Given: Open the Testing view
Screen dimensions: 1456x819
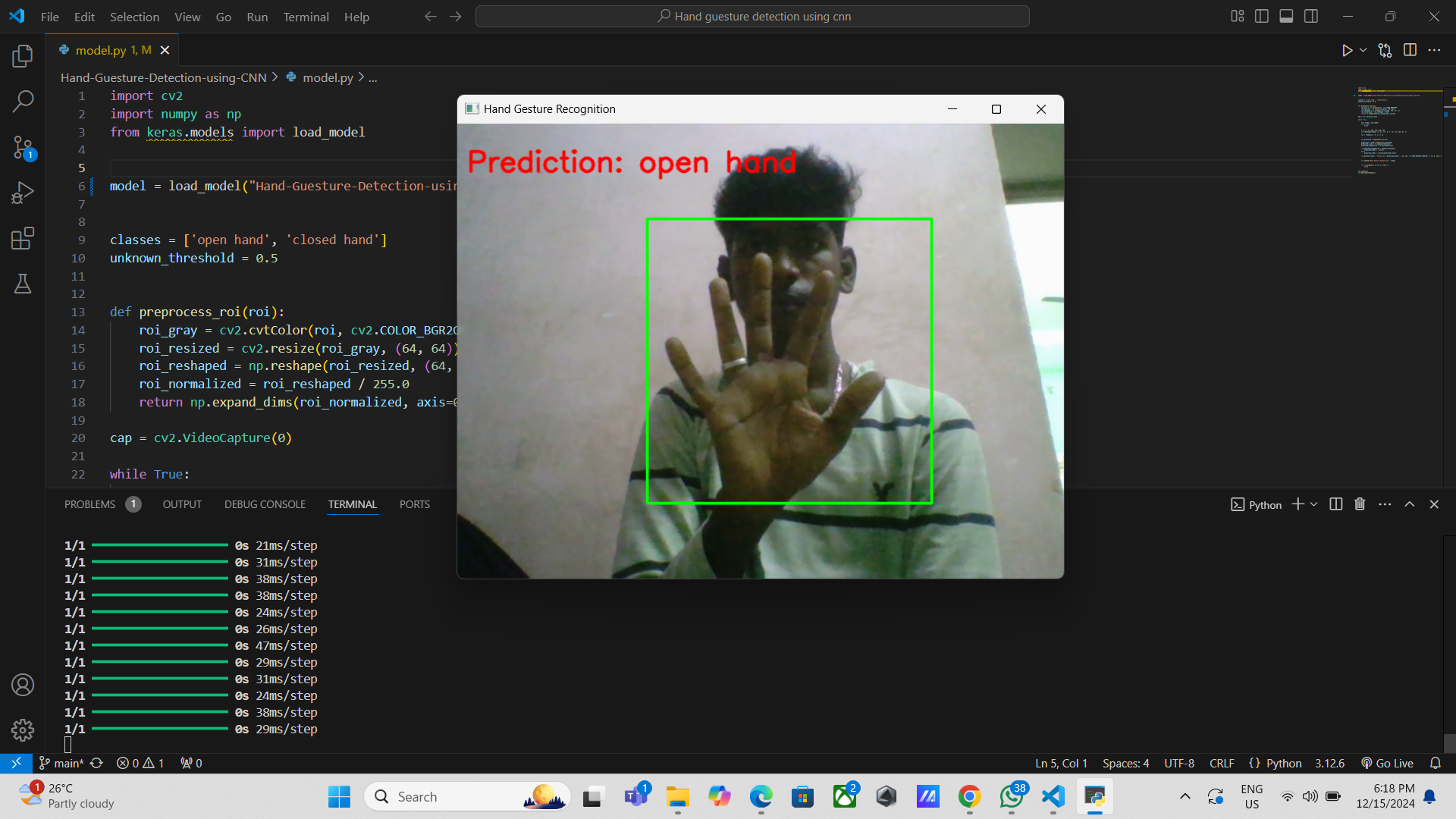Looking at the screenshot, I should click(x=23, y=284).
